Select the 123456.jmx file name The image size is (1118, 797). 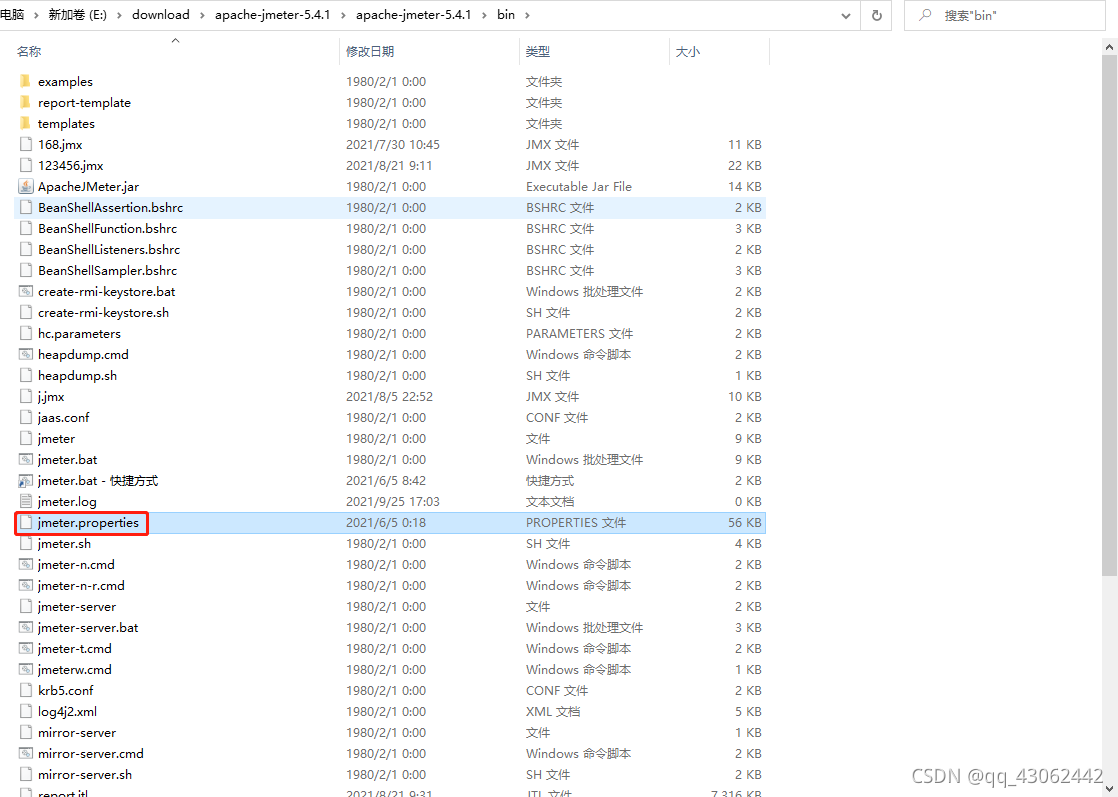(x=71, y=165)
